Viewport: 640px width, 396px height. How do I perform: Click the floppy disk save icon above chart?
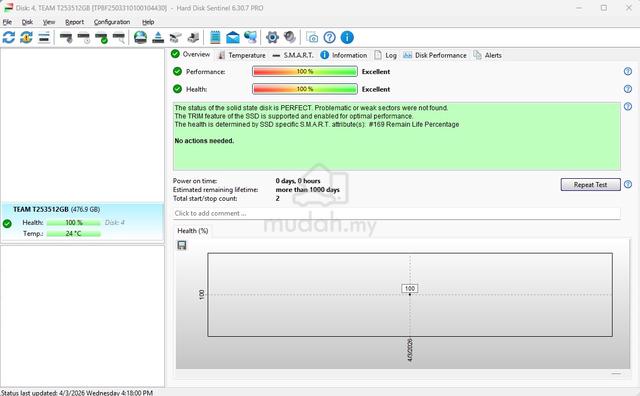coord(182,245)
